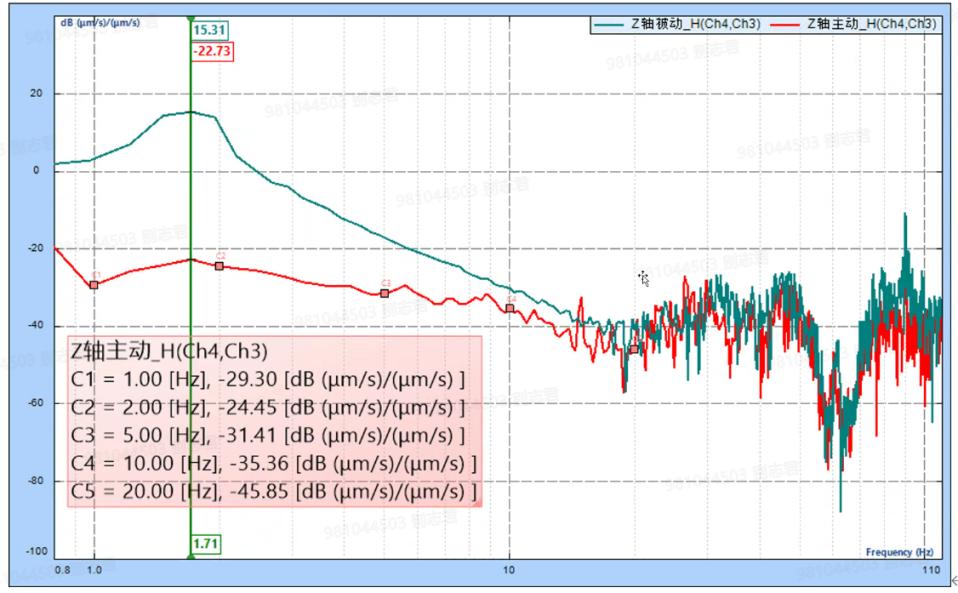Click the dB (µm/s)/(µm/s) axis label

(x=102, y=21)
